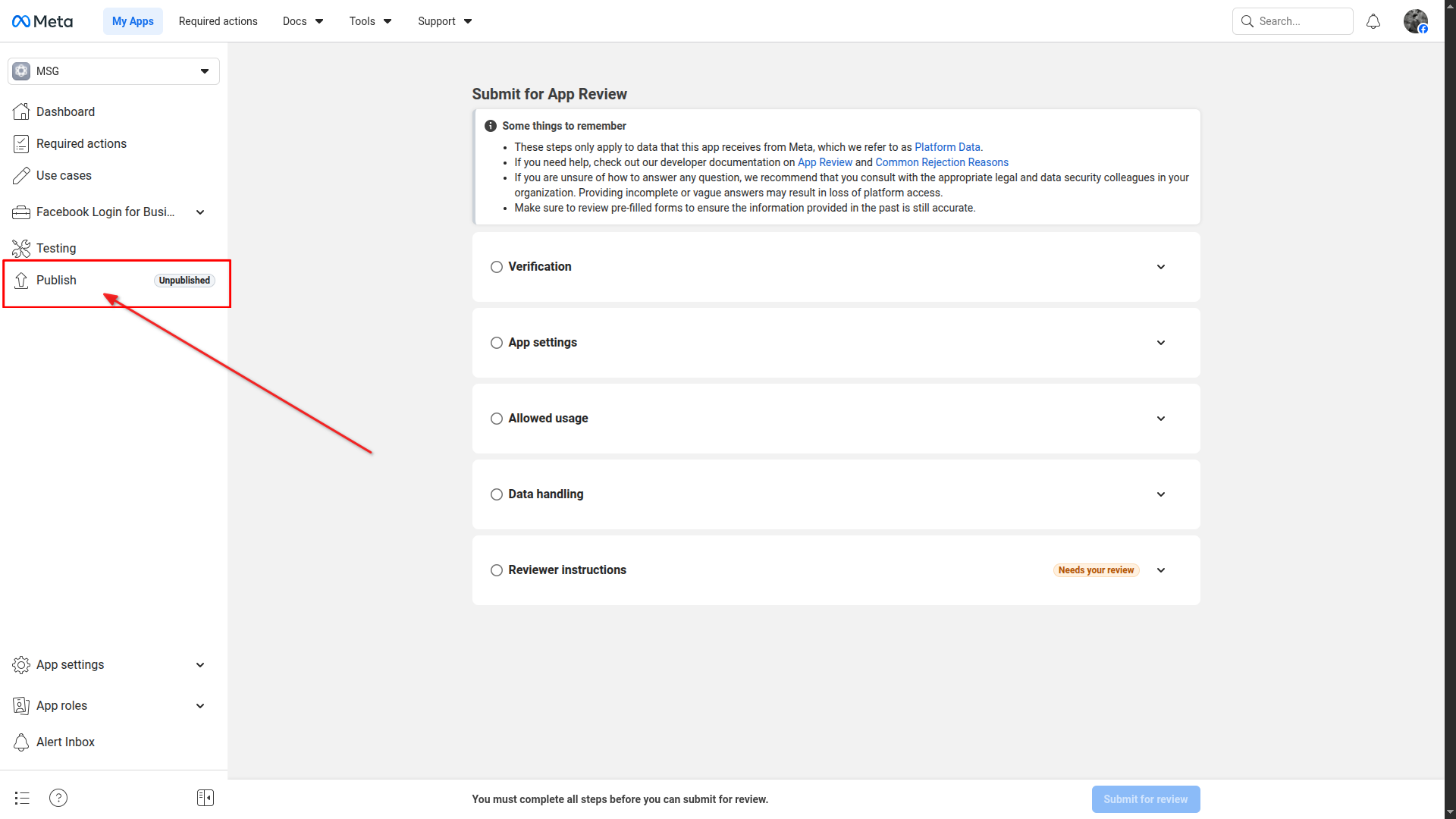Expand App roles in the sidebar

[200, 706]
